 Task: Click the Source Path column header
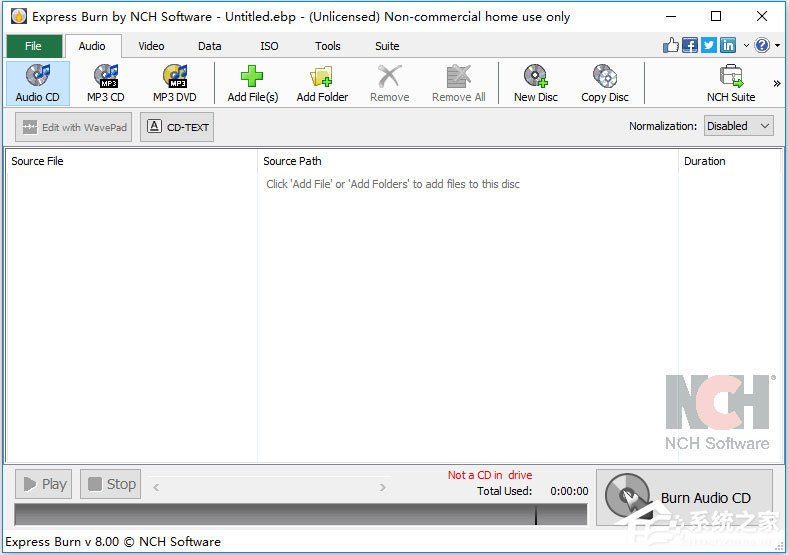click(467, 161)
